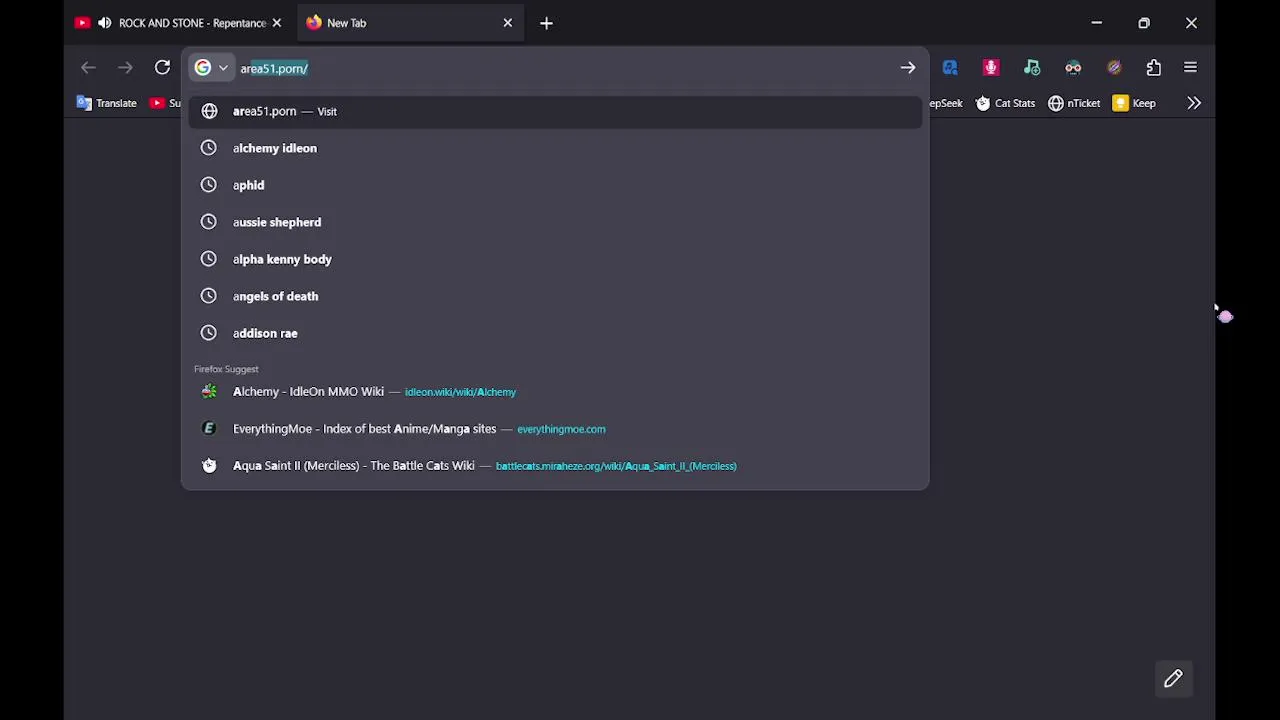Click the Go arrow in the address bar
This screenshot has height=720, width=1280.
(x=907, y=68)
